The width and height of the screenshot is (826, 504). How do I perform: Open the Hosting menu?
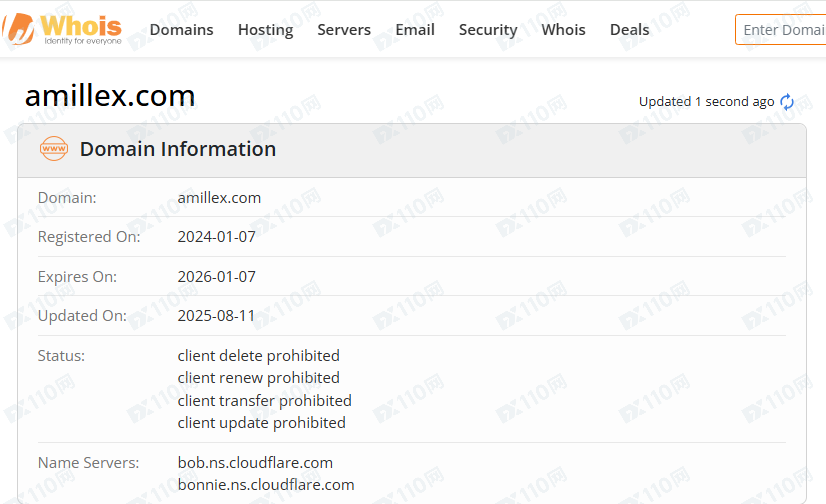[x=265, y=30]
